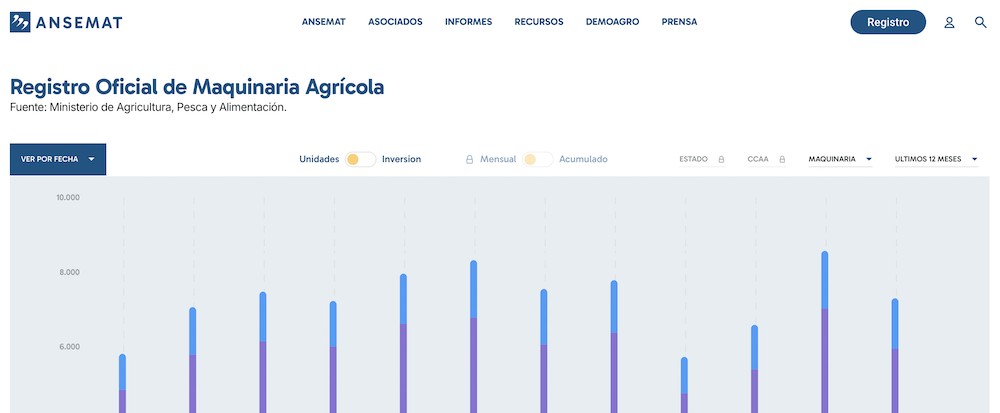This screenshot has height=413, width=1000.
Task: Toggle the Mensual/Acumulado switch
Action: click(538, 159)
